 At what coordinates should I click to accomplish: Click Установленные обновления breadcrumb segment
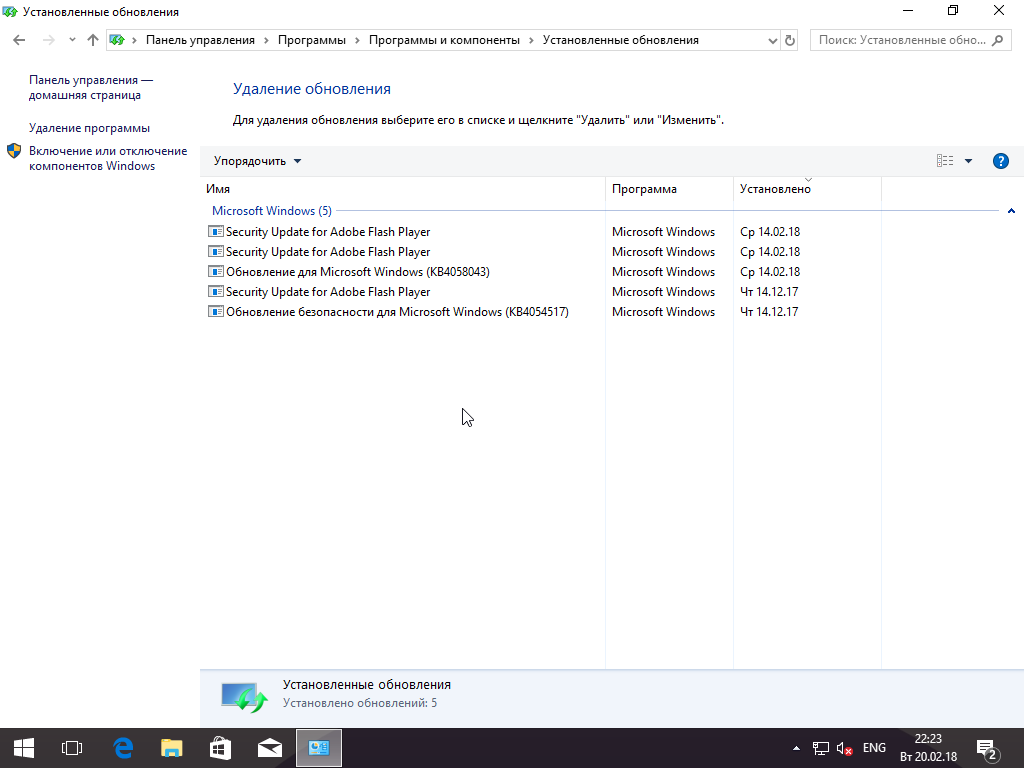point(620,40)
